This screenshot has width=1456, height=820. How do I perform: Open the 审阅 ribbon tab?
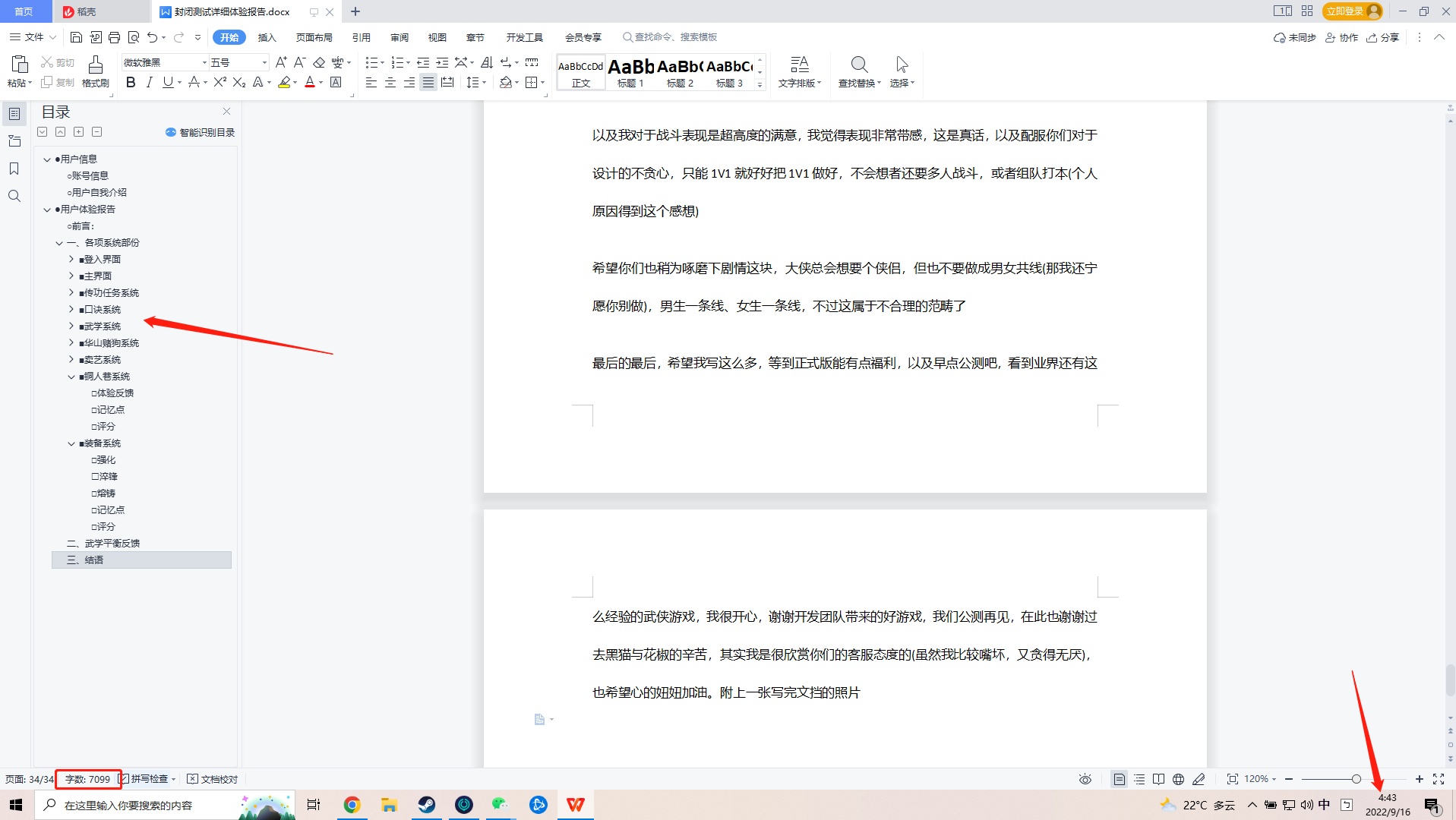coord(400,37)
